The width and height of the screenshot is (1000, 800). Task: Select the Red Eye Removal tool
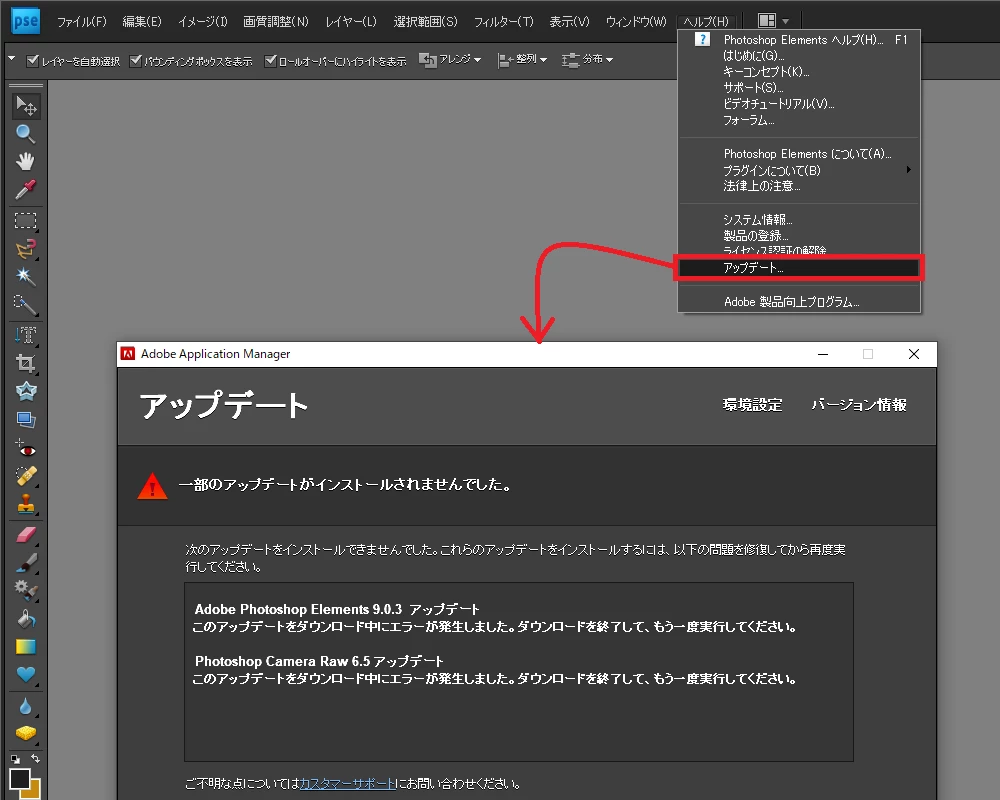[x=26, y=448]
